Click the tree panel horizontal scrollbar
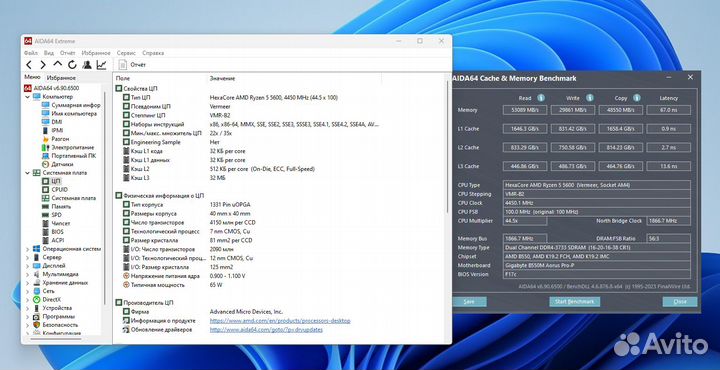This screenshot has width=720, height=370. coord(55,338)
